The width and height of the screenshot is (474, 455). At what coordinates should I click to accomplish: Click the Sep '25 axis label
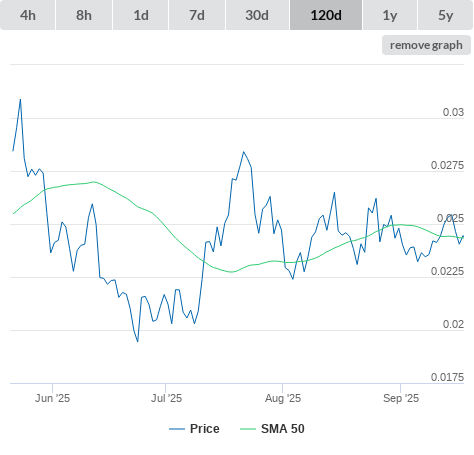[401, 398]
